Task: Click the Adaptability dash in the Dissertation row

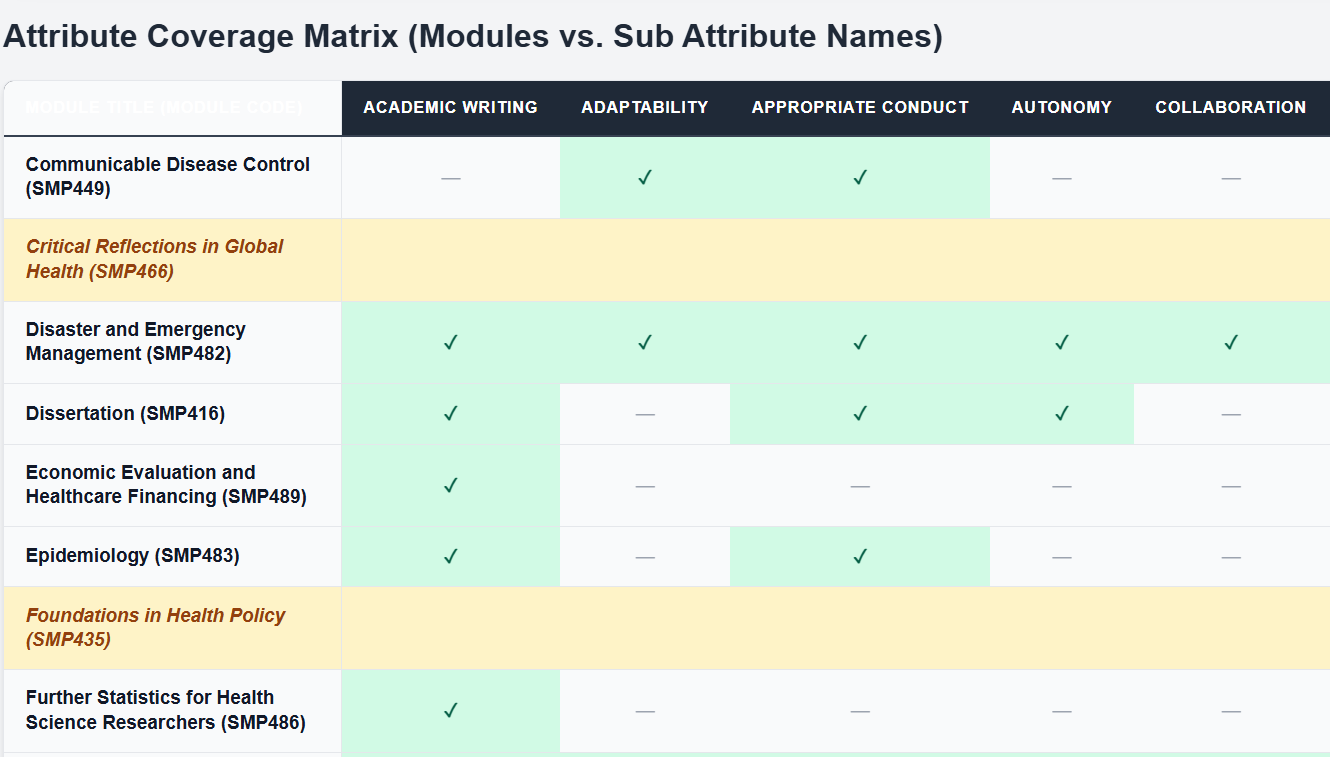Action: pyautogui.click(x=645, y=414)
